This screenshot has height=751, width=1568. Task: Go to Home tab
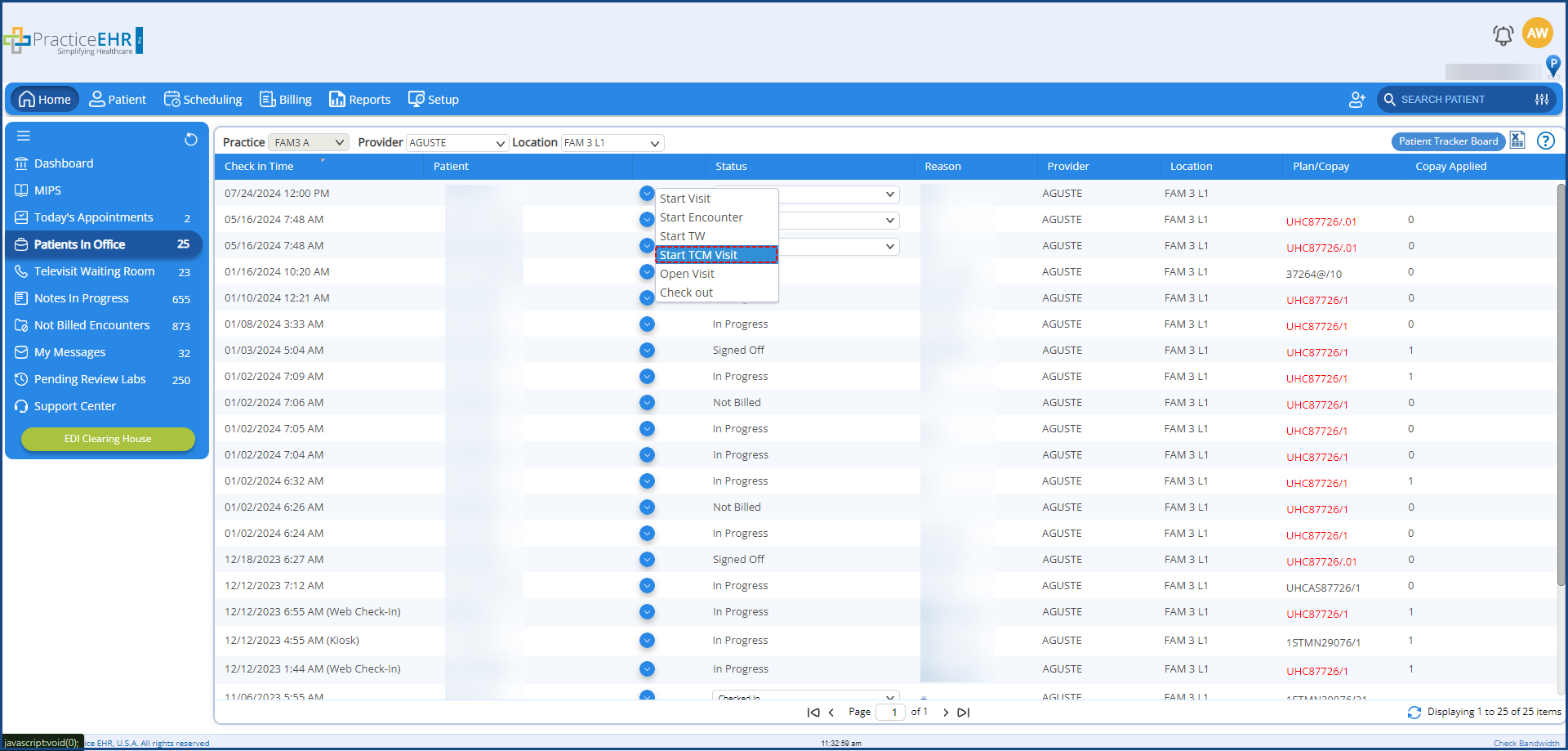[x=45, y=100]
